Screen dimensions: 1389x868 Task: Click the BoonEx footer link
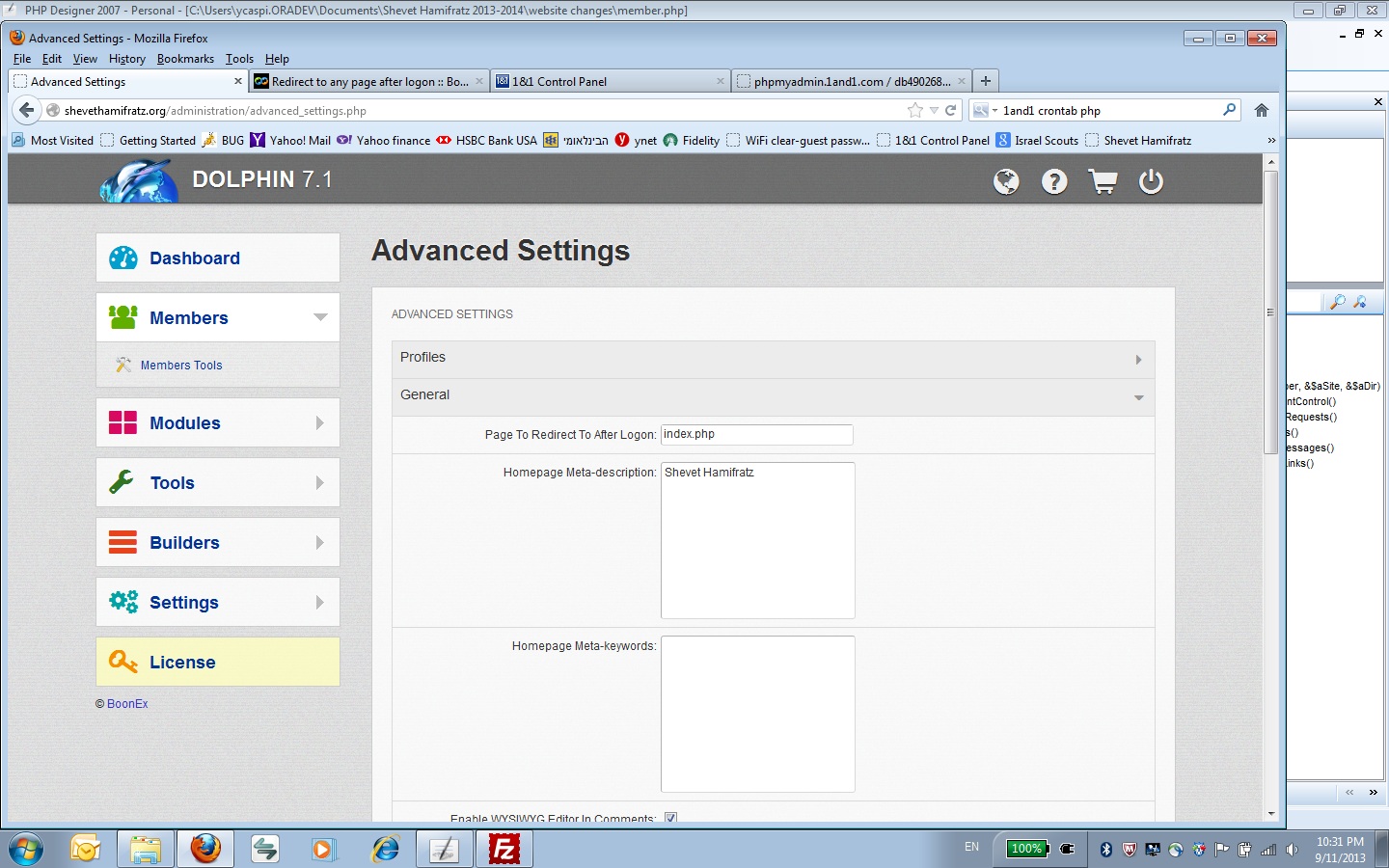point(127,704)
